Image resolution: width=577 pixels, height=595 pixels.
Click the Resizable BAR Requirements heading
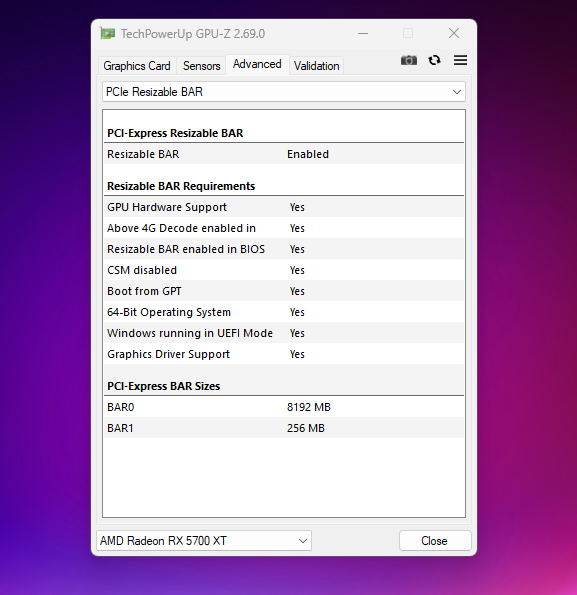click(x=181, y=186)
